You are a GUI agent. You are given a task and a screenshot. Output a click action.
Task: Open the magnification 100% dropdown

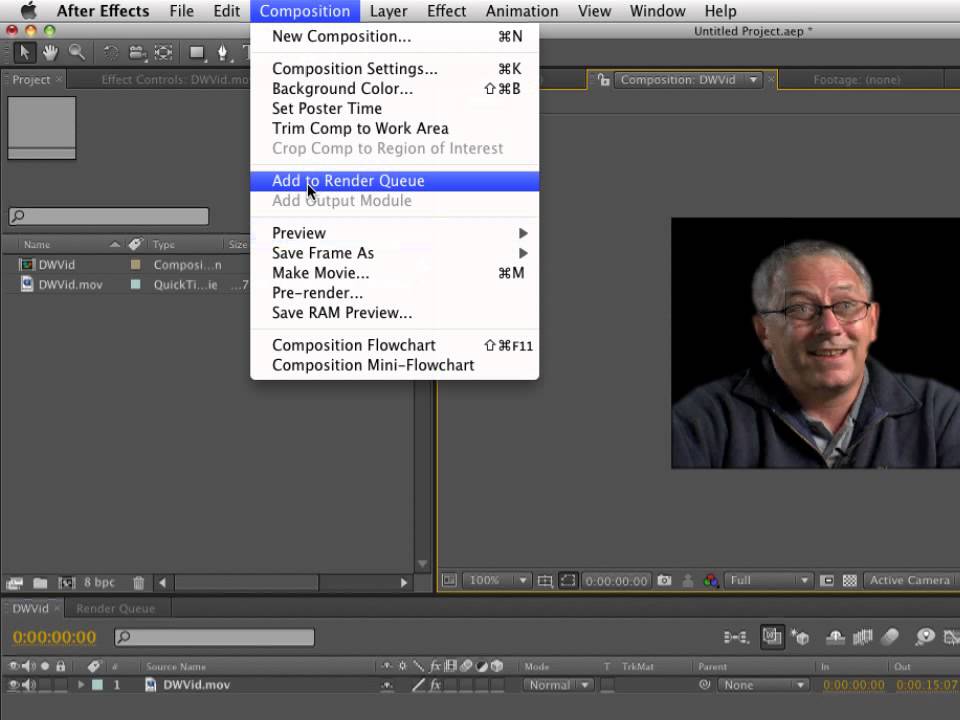(496, 580)
